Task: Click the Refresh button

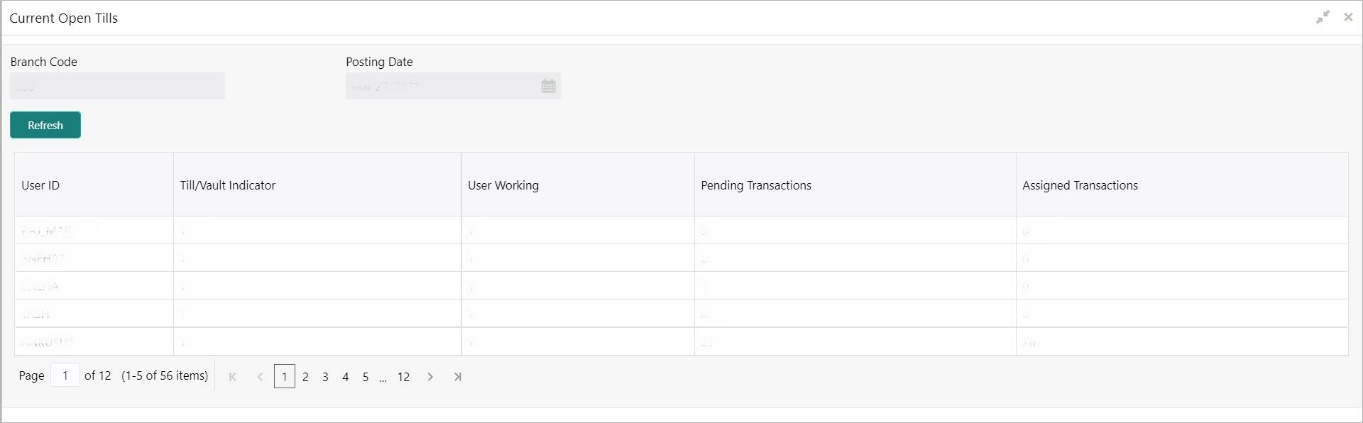Action: click(45, 125)
